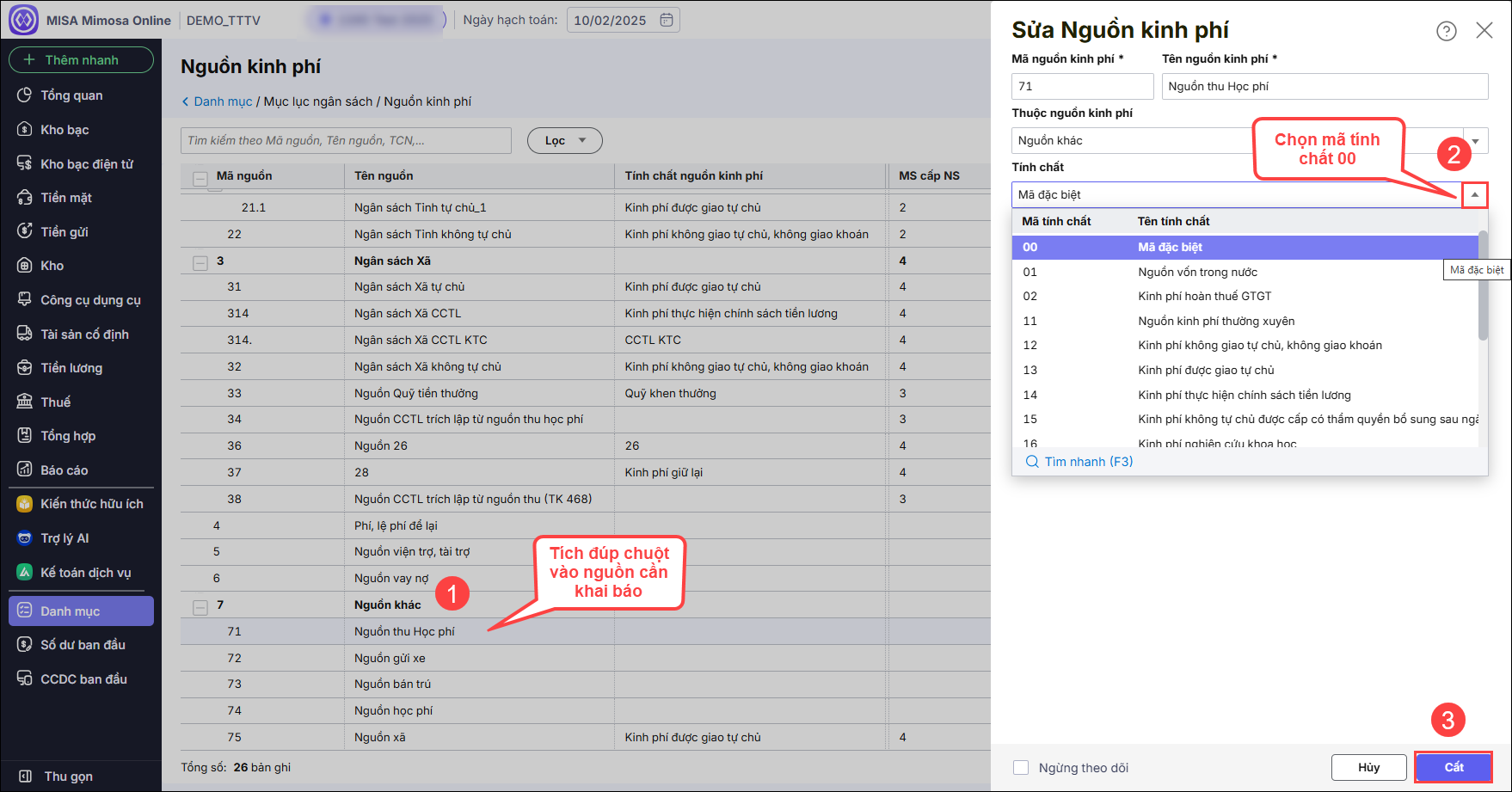Click the Tên nguồn kinh phí field

coord(1325,86)
